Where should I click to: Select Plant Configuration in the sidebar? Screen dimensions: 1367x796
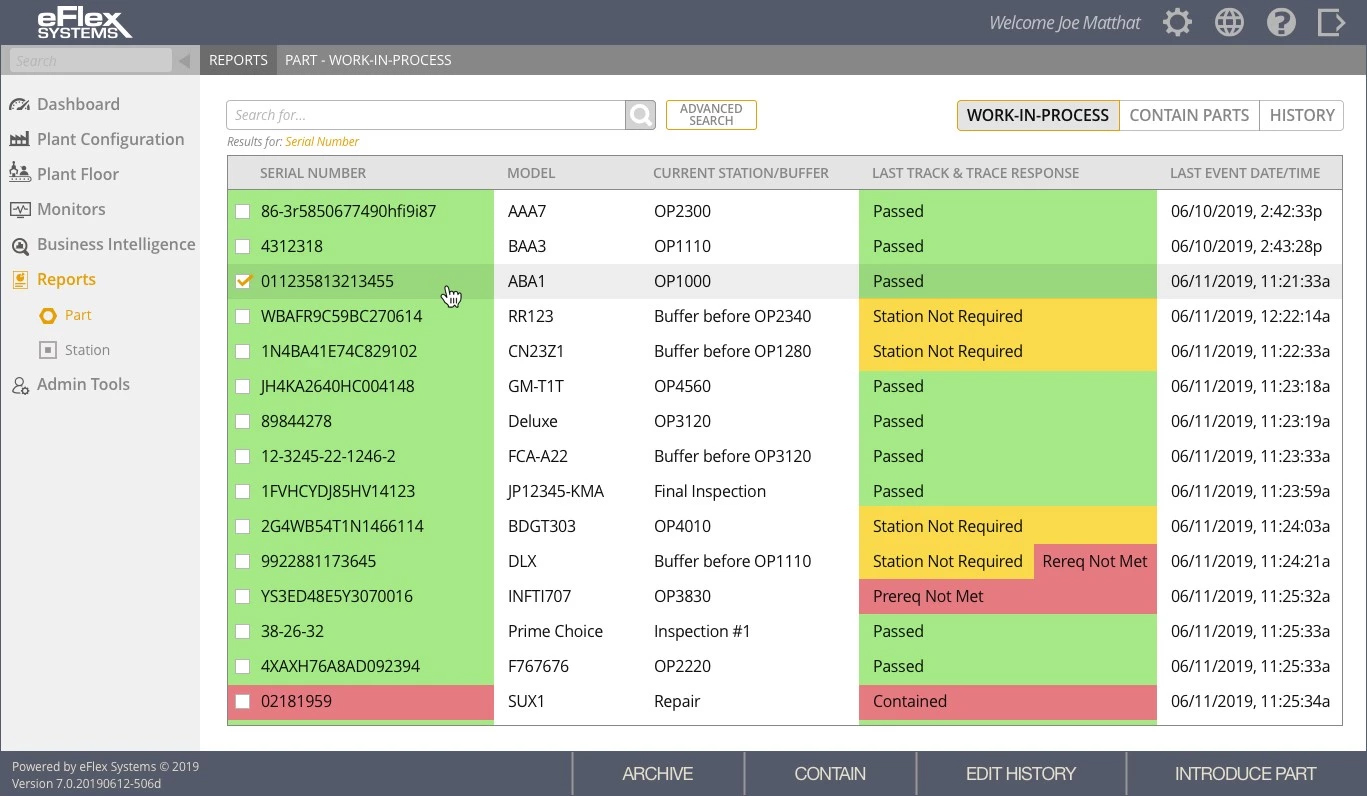[x=110, y=138]
